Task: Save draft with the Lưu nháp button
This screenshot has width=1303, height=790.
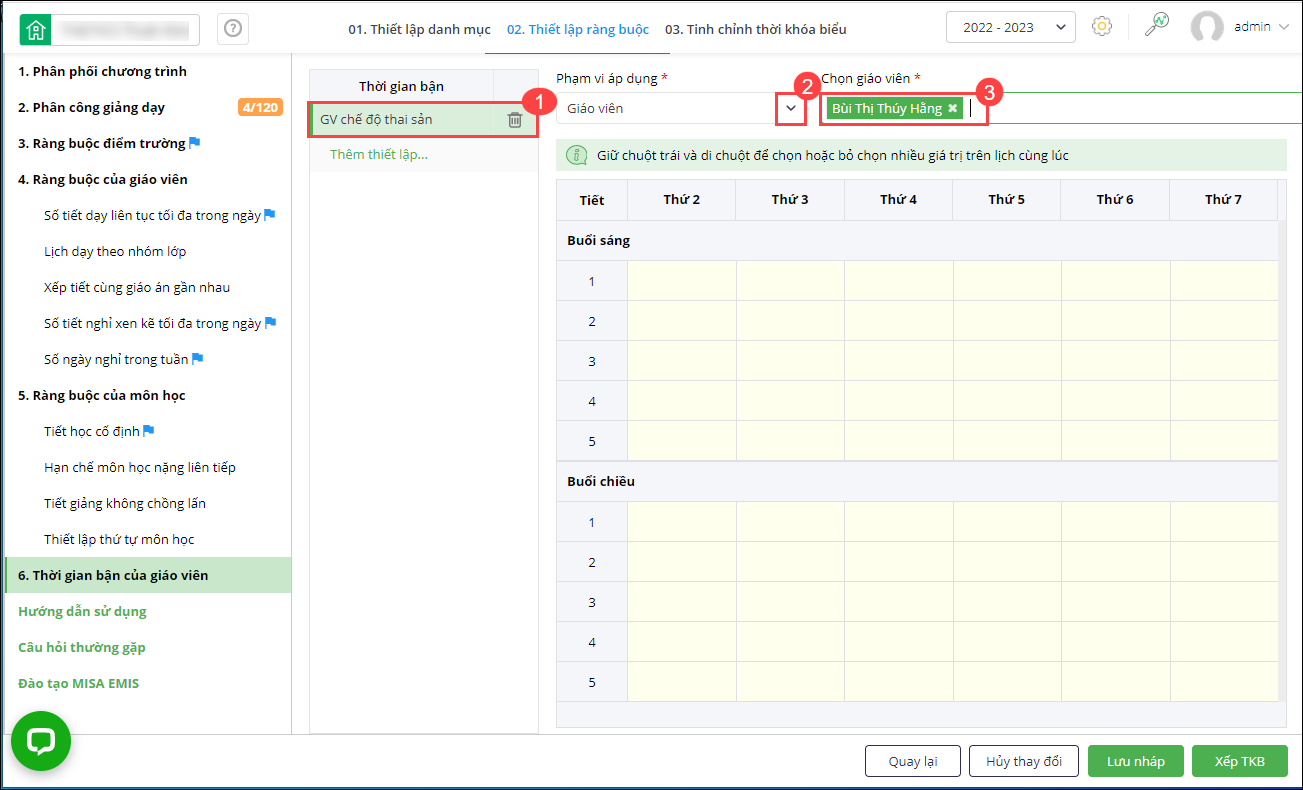Action: pos(1136,761)
